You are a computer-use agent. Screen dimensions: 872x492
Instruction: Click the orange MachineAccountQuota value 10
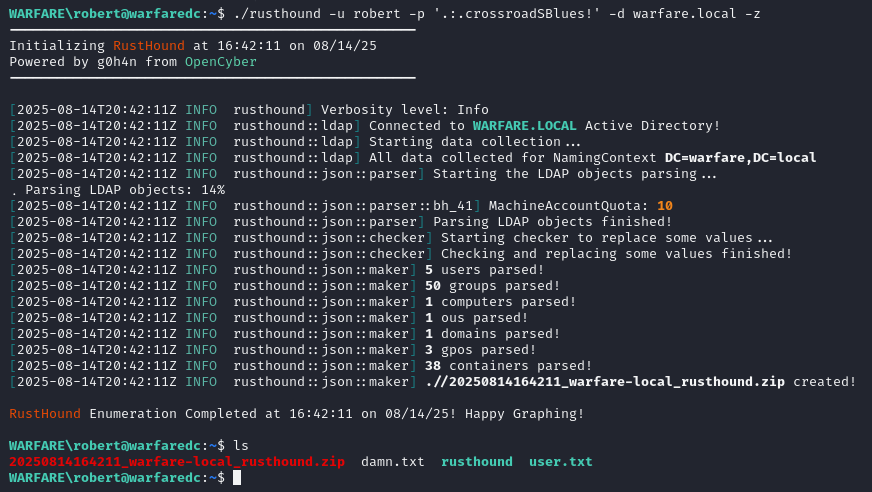(x=664, y=206)
